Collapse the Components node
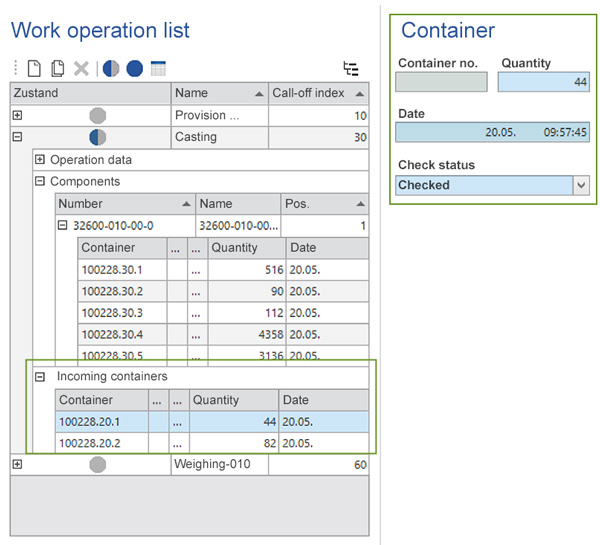 pos(40,181)
